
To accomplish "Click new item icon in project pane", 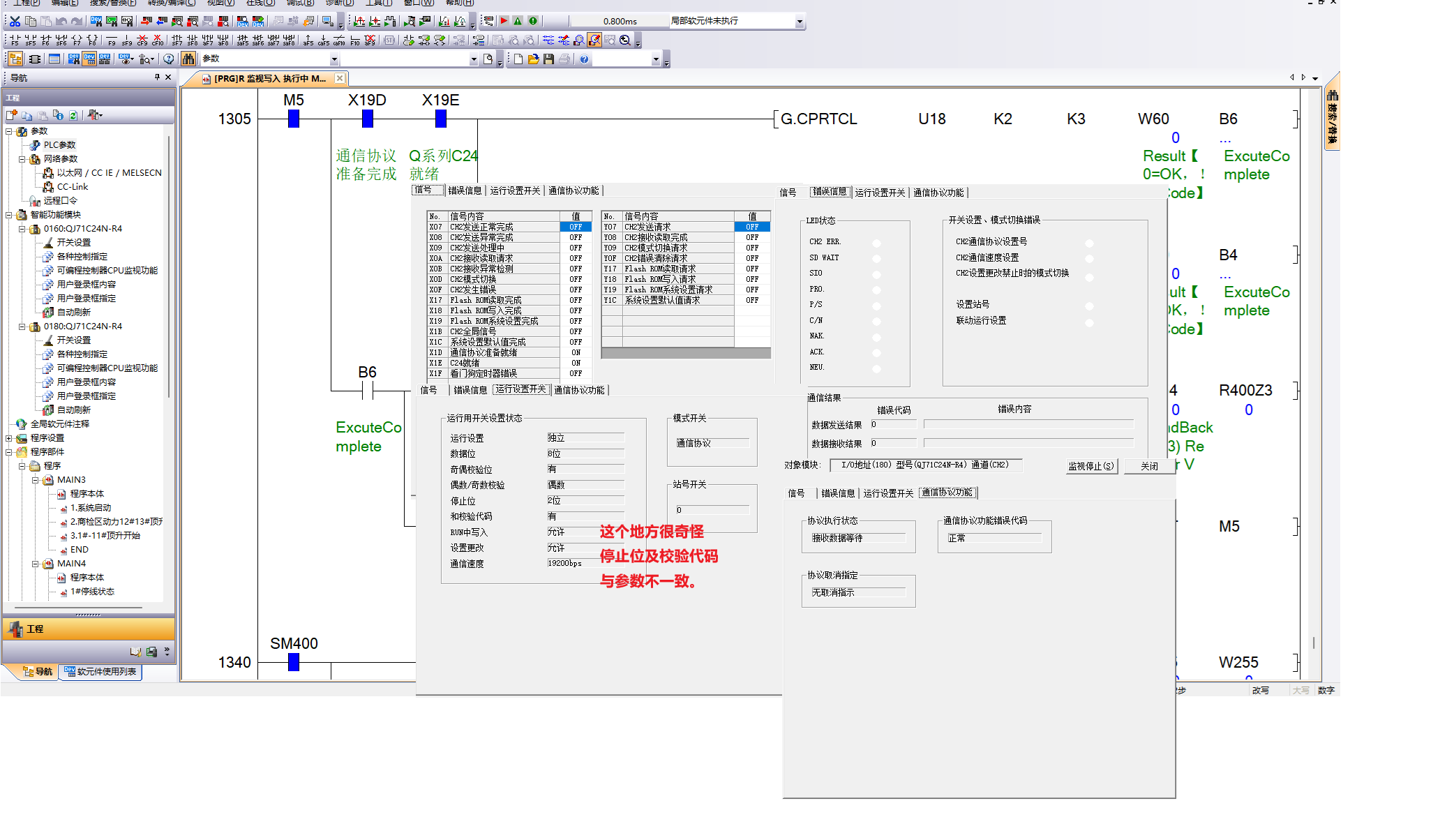I will (x=12, y=115).
